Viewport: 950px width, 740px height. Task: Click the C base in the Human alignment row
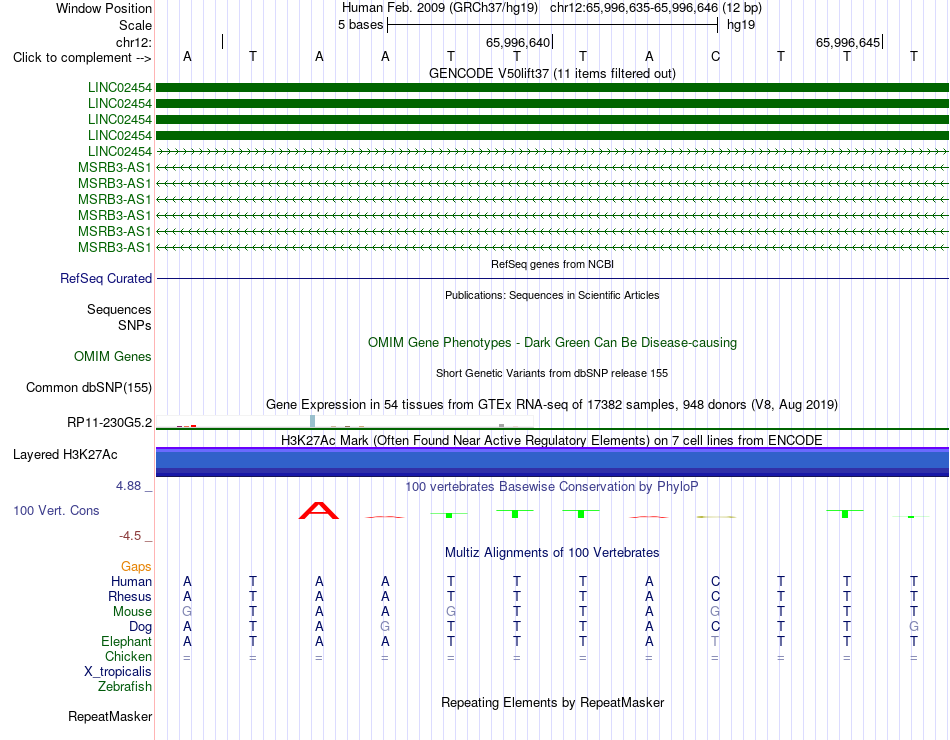pos(716,582)
